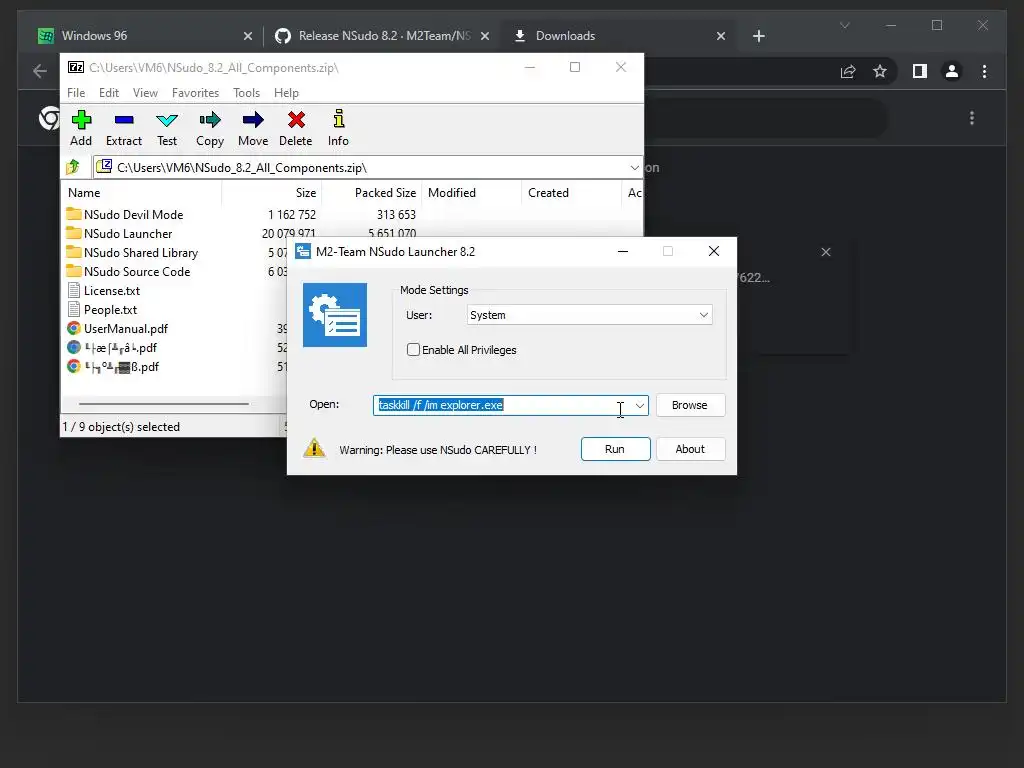Image resolution: width=1024 pixels, height=768 pixels.
Task: Open the File menu in 7-Zip
Action: click(76, 93)
